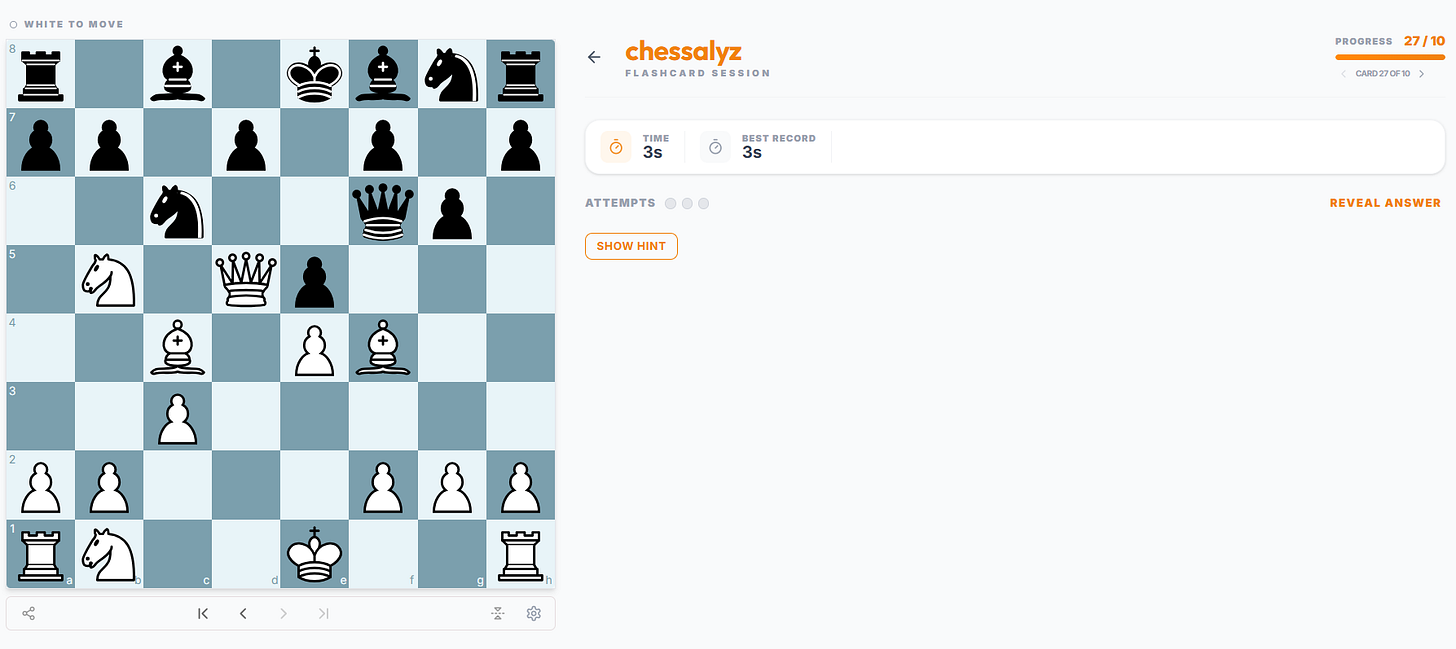This screenshot has height=649, width=1456.
Task: Step back one move with left chevron
Action: (x=243, y=613)
